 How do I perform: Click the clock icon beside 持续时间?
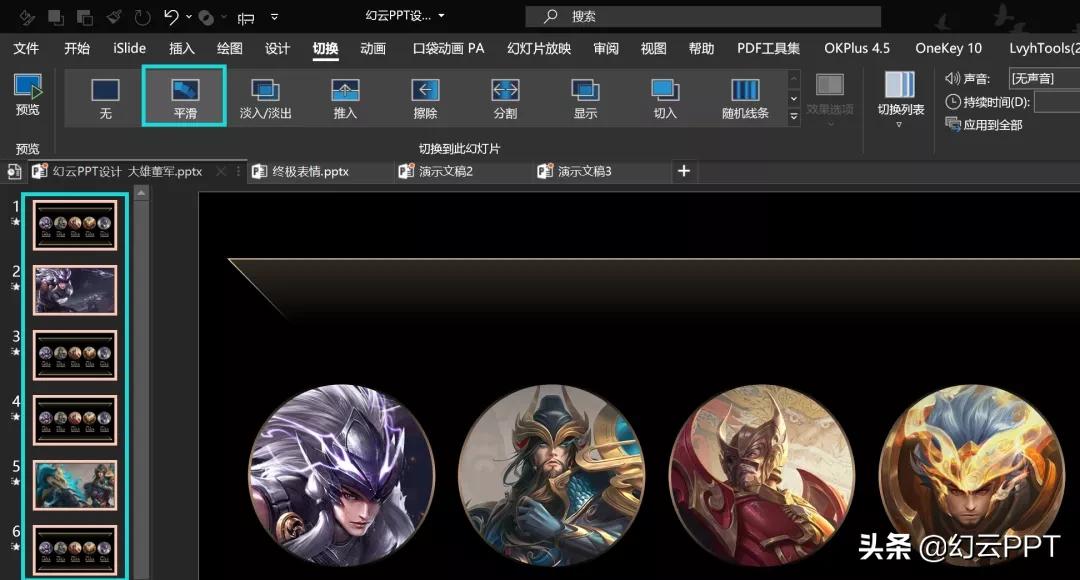pyautogui.click(x=953, y=102)
